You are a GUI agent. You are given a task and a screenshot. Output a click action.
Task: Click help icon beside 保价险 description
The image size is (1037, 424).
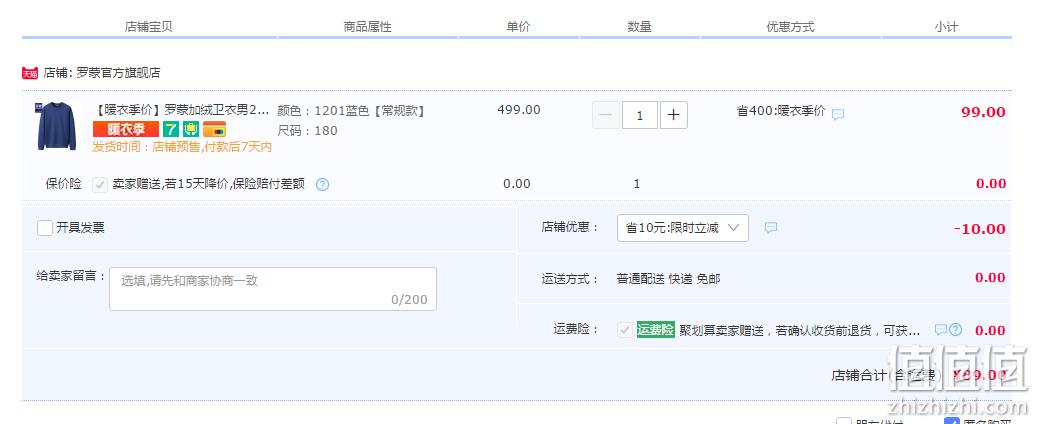point(322,185)
